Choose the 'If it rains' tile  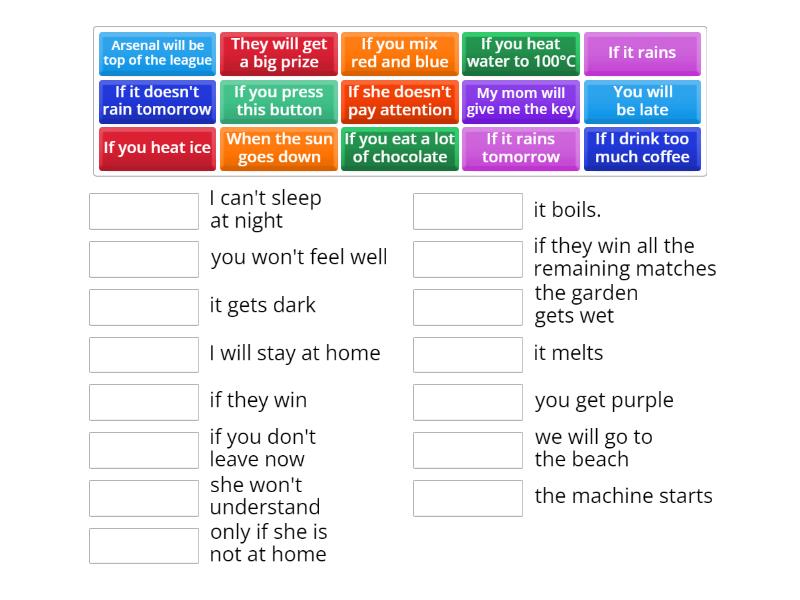(x=642, y=54)
